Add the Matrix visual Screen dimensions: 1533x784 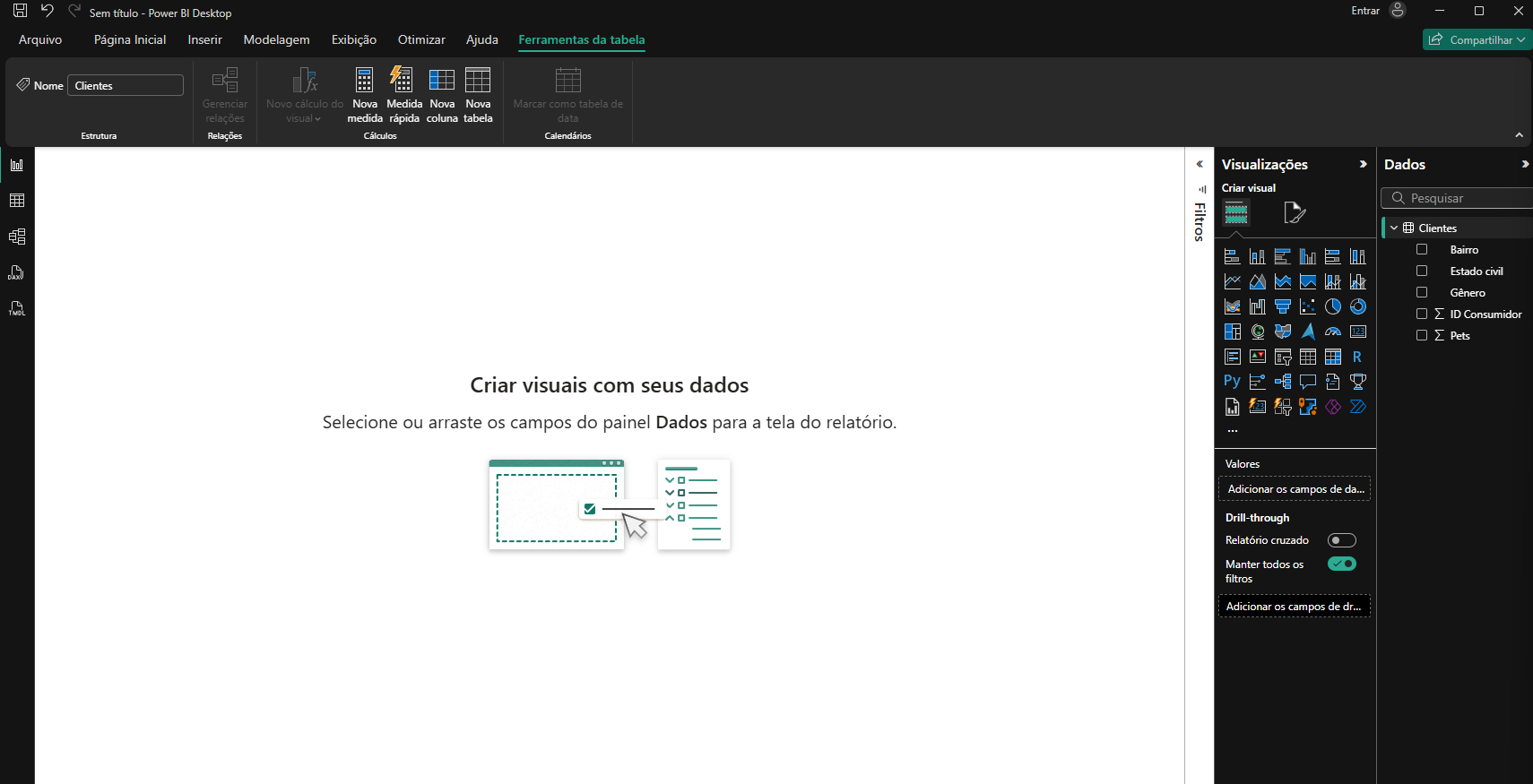click(x=1333, y=357)
